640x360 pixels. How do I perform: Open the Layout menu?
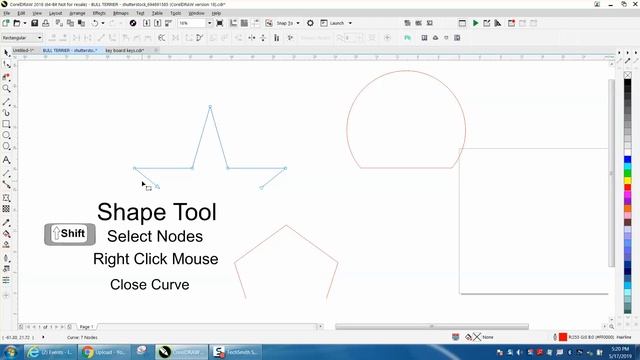(x=56, y=13)
